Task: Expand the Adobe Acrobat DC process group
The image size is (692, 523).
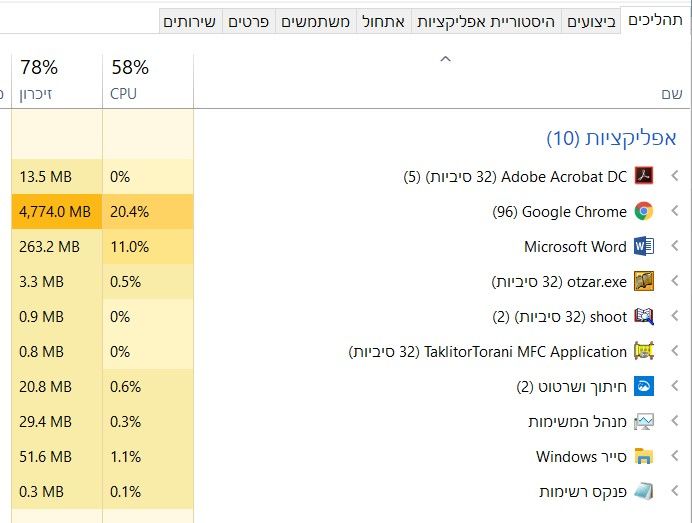Action: click(x=675, y=177)
